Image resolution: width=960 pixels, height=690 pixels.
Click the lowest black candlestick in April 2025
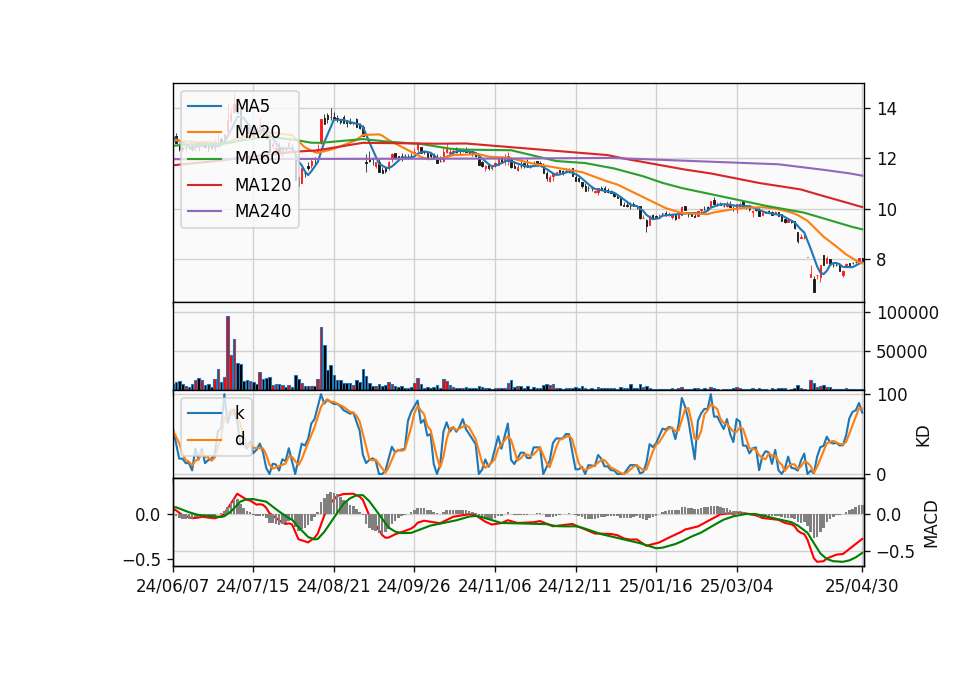pyautogui.click(x=814, y=285)
